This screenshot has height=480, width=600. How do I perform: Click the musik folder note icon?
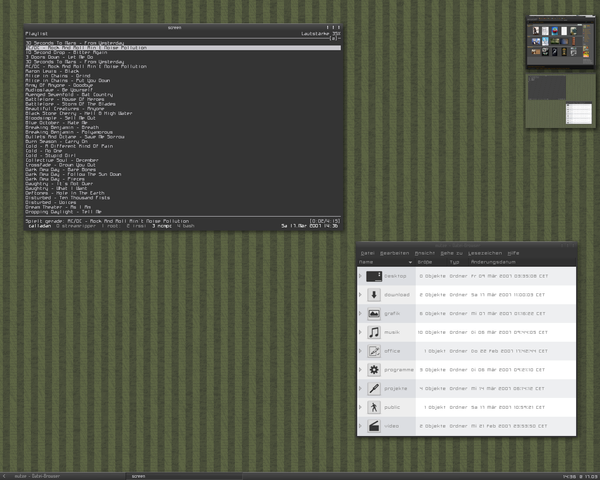tap(374, 332)
